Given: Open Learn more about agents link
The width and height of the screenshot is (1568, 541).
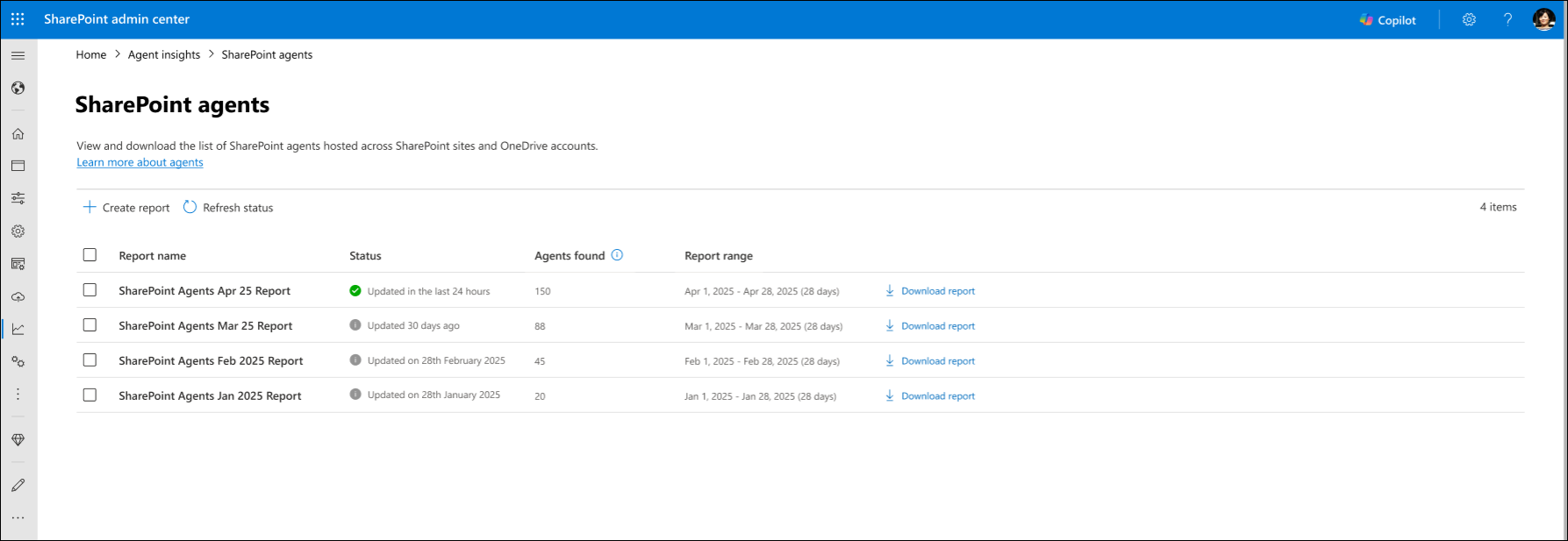Looking at the screenshot, I should [x=140, y=162].
